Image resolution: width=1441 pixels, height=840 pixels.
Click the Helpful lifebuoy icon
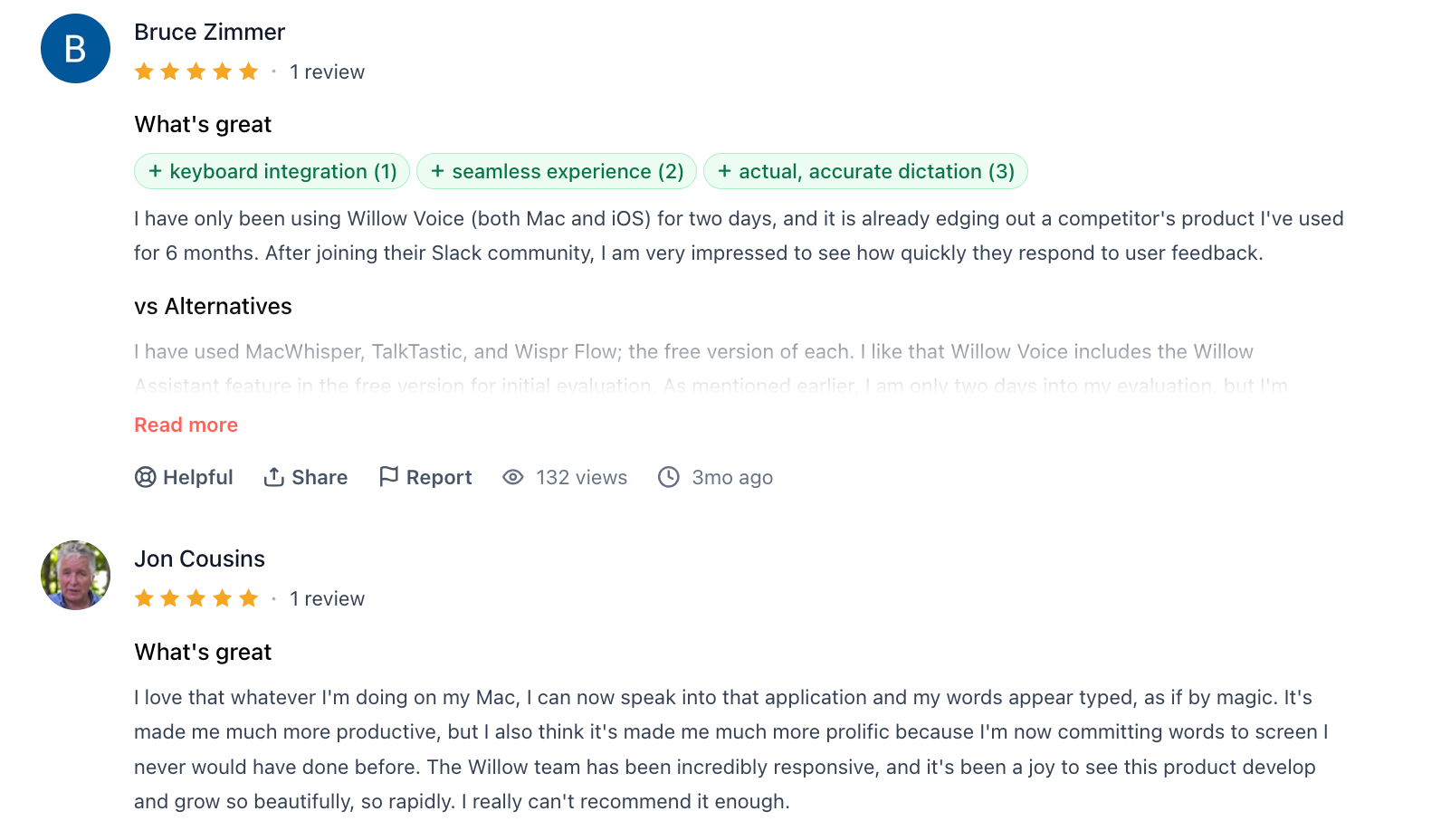pos(145,477)
